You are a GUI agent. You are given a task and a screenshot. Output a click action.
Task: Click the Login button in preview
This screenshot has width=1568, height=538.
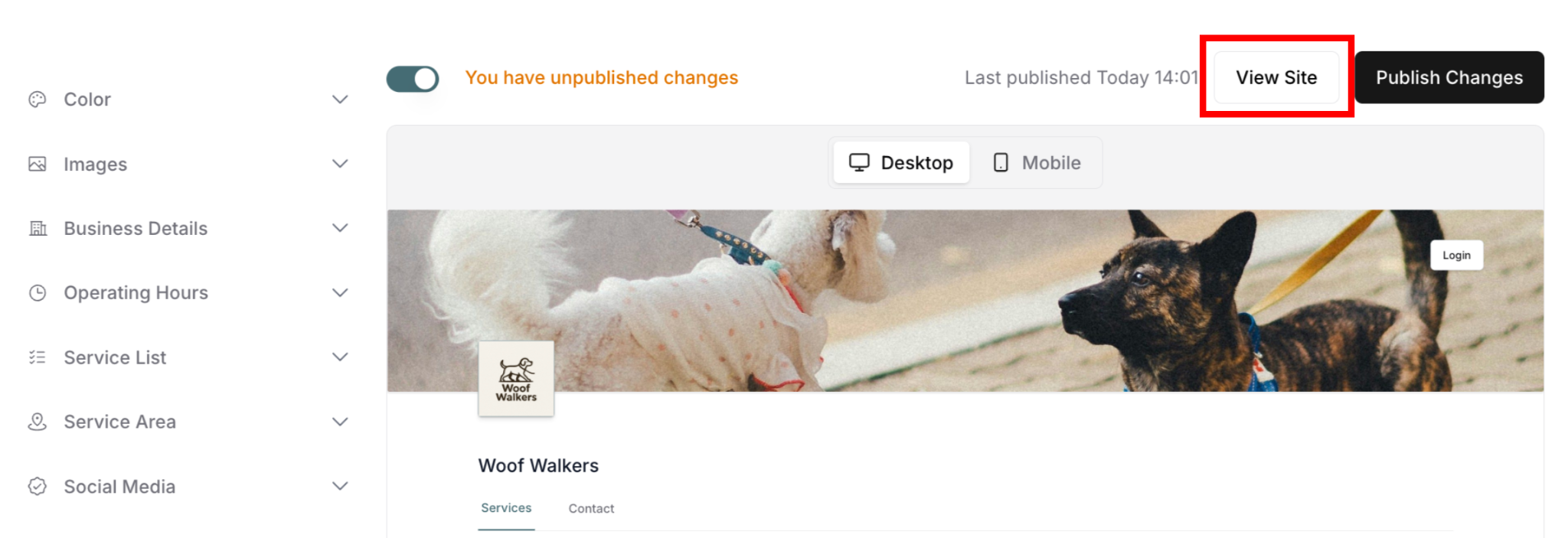pos(1456,255)
